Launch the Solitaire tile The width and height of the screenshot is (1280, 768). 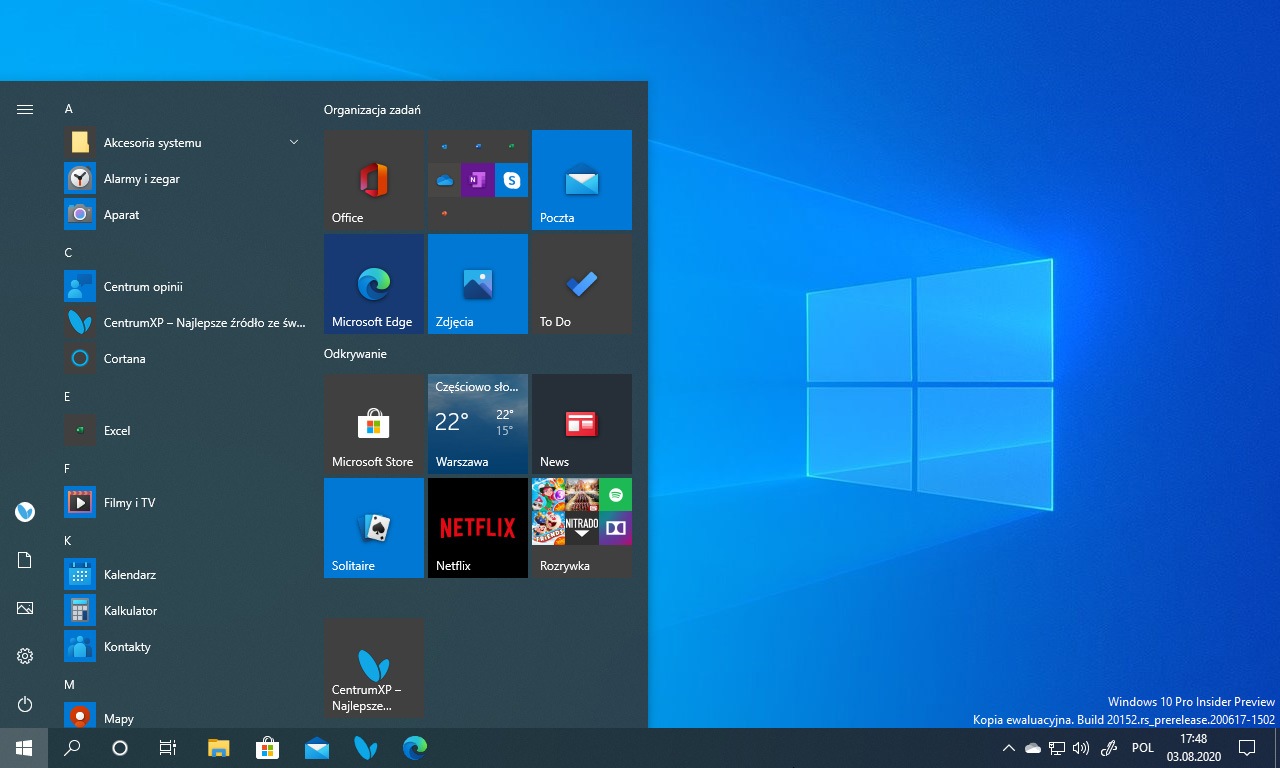(x=374, y=528)
